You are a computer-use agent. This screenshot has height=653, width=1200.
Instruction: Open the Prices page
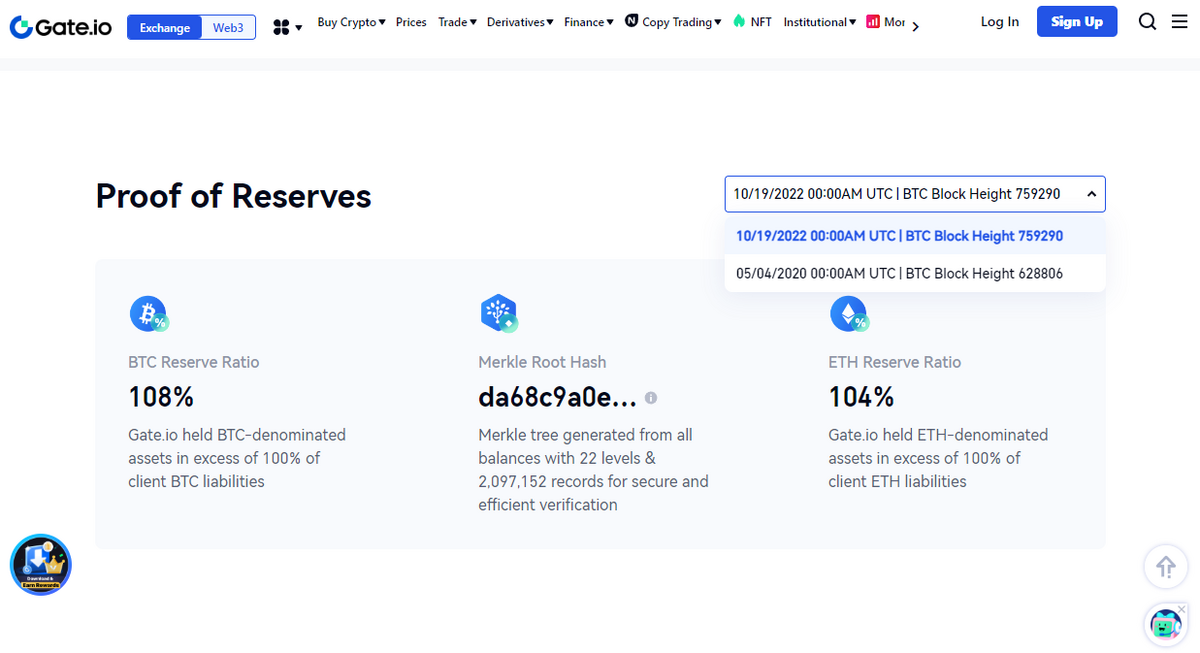click(x=411, y=22)
